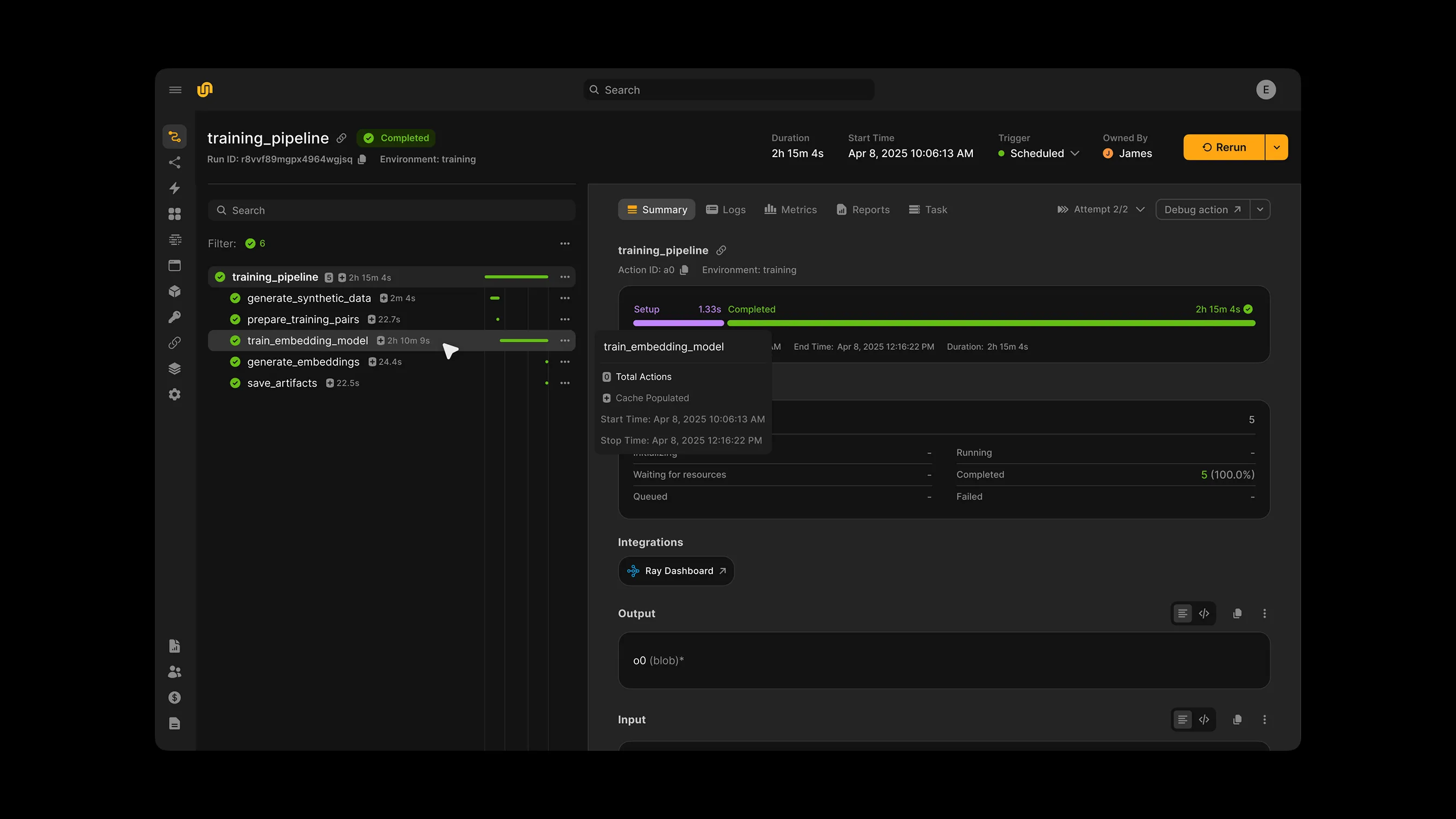This screenshot has width=1456, height=819.
Task: Open the settings gear in sidebar
Action: (x=174, y=394)
